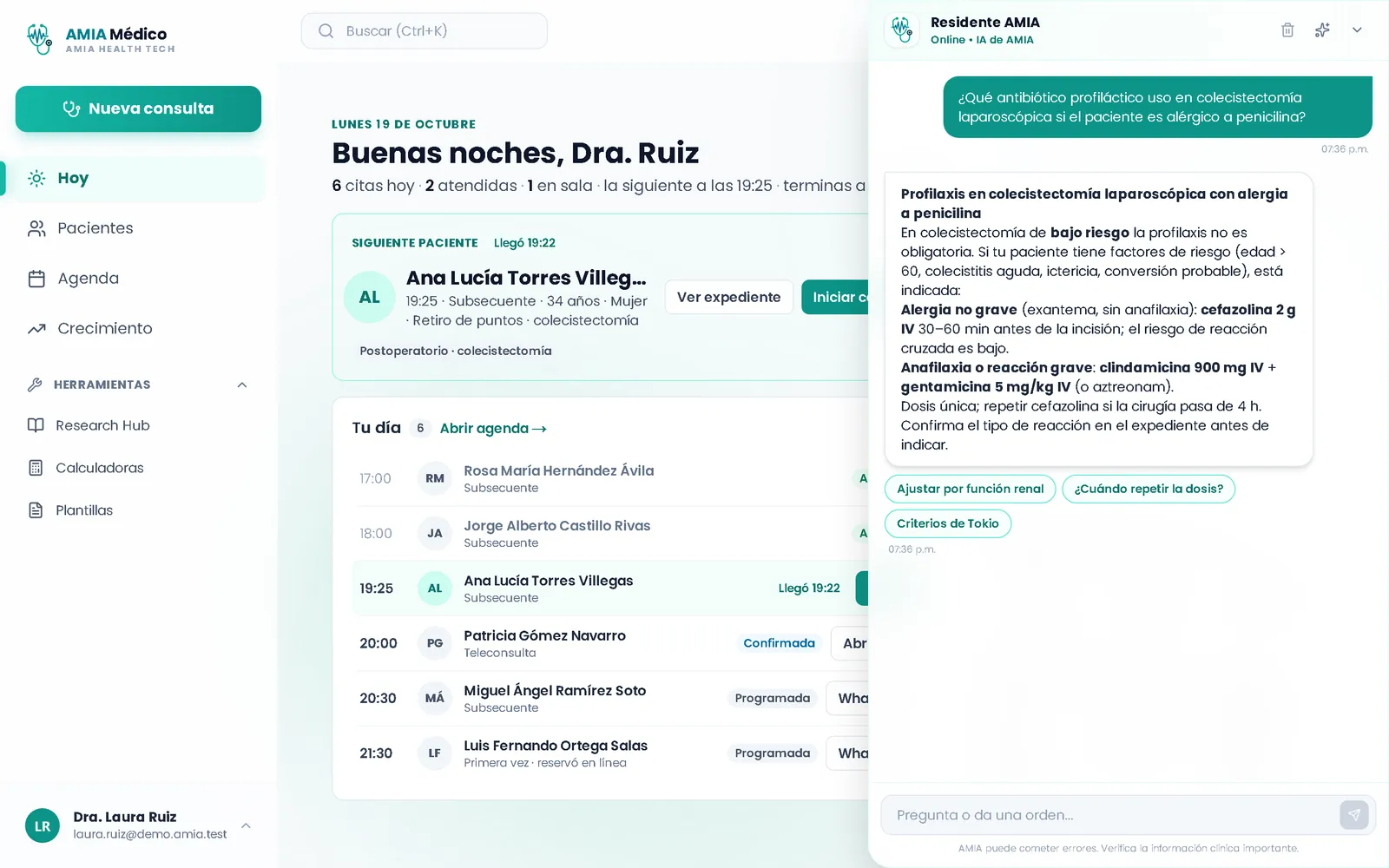
Task: Follow the Abrir agenda link
Action: tap(493, 429)
